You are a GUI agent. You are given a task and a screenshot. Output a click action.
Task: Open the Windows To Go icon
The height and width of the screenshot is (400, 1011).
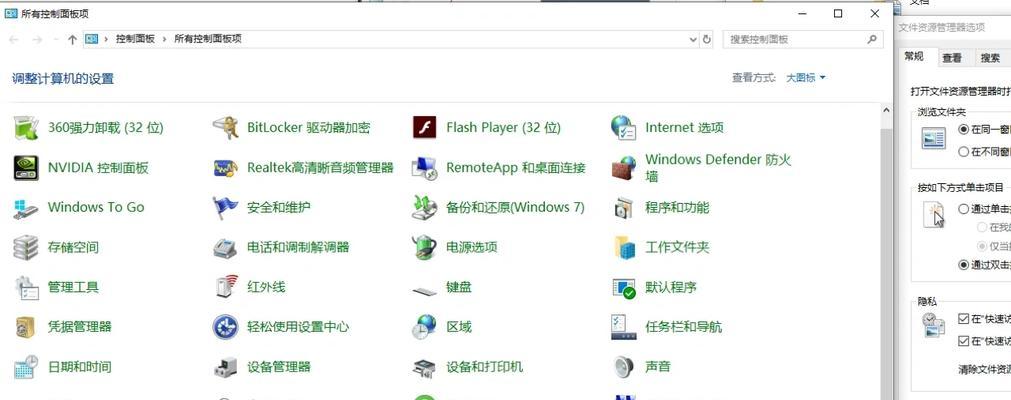point(26,208)
